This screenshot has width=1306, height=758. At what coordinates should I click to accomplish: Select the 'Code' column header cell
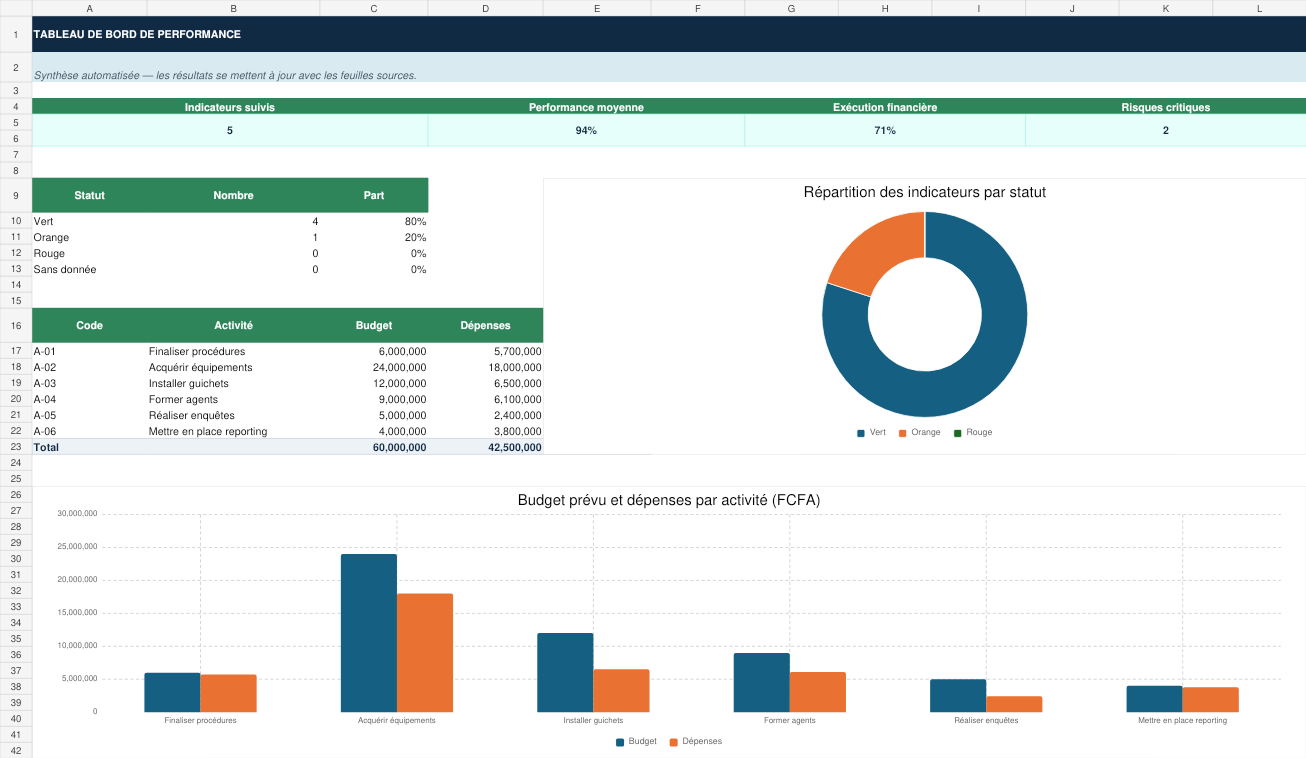(x=90, y=325)
